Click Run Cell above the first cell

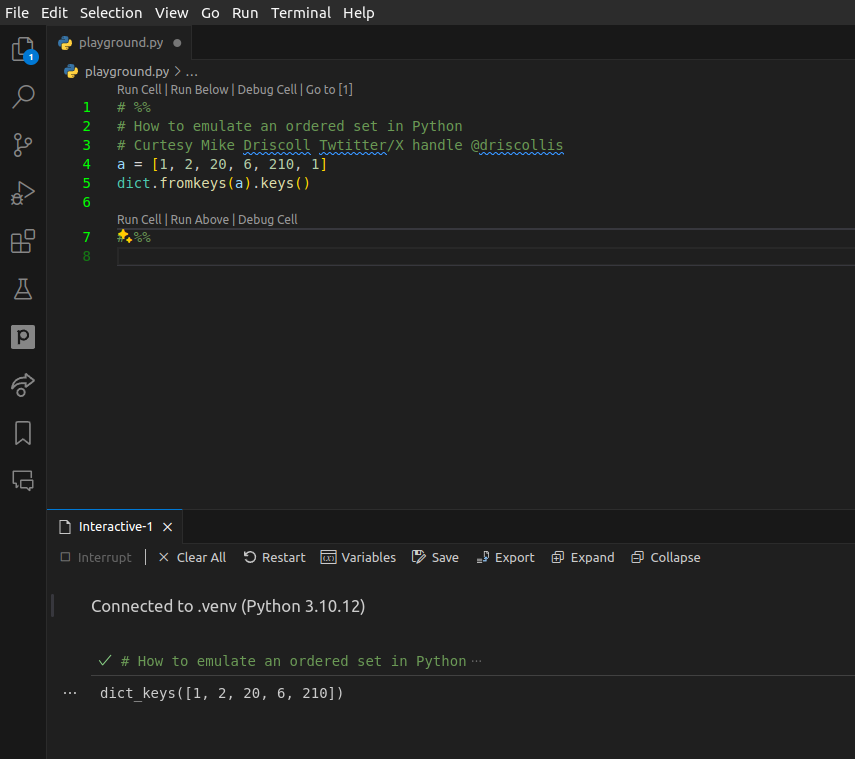(x=139, y=89)
